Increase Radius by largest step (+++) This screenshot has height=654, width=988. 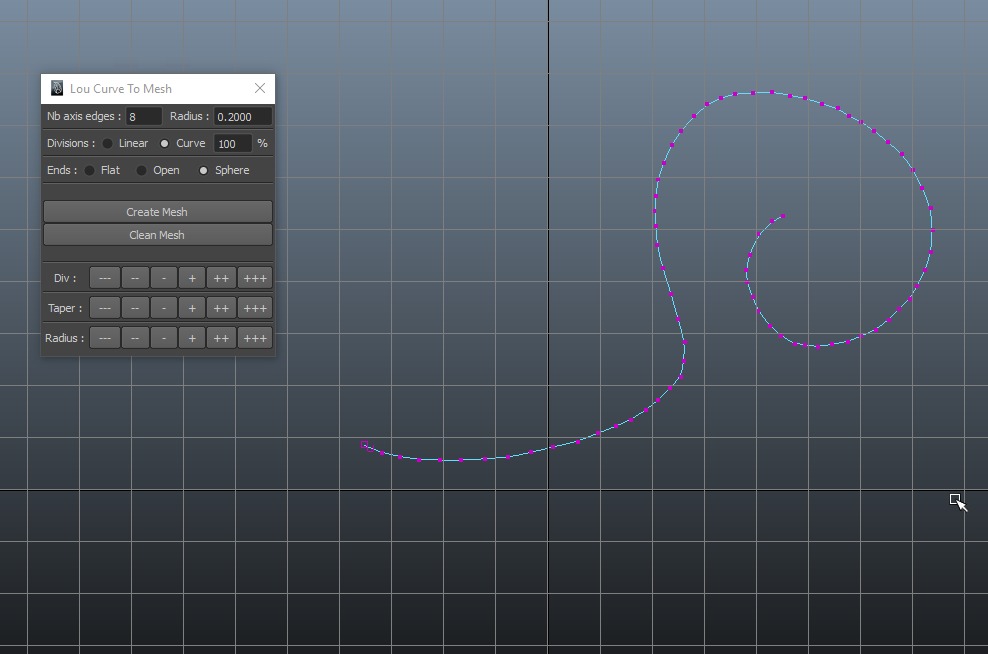[x=255, y=338]
